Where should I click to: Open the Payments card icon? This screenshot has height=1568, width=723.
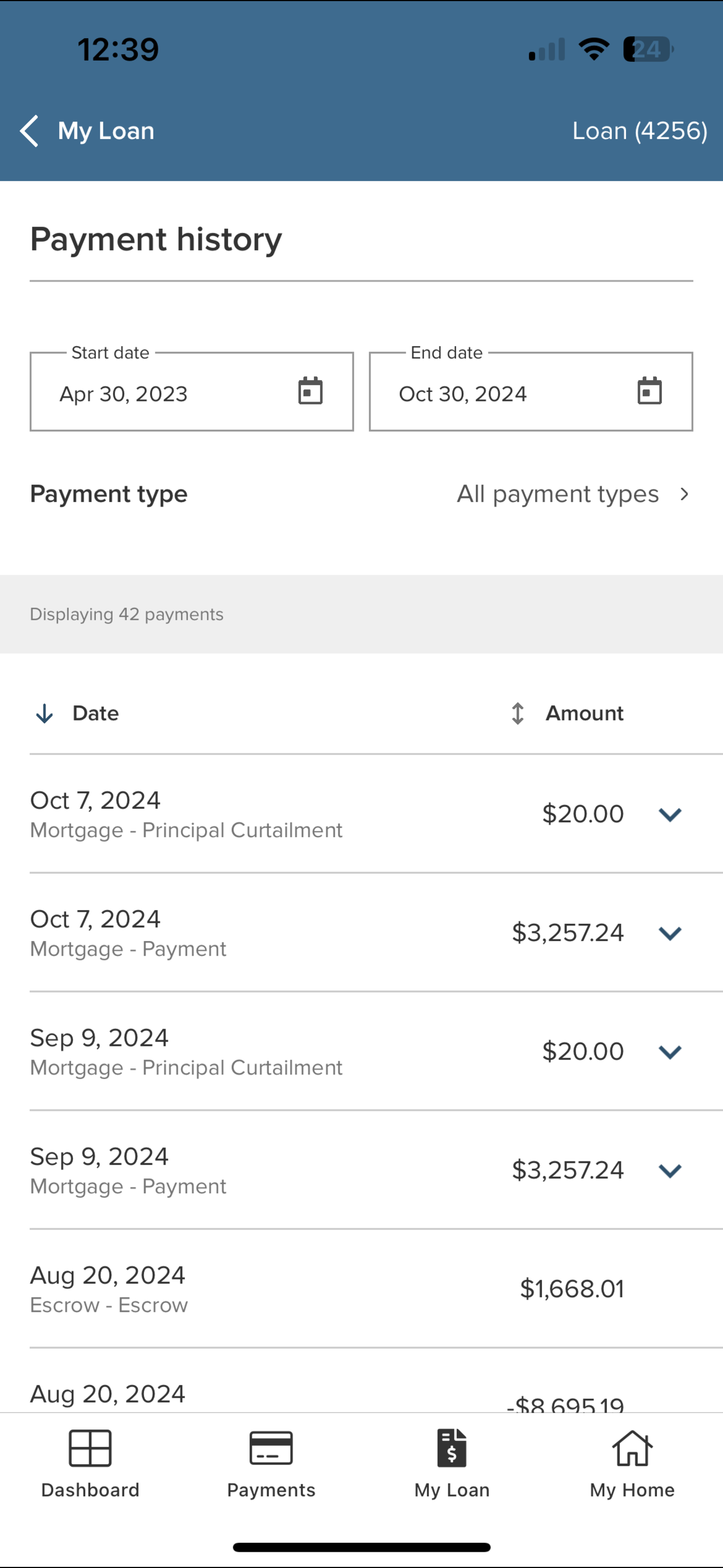coord(271,1448)
